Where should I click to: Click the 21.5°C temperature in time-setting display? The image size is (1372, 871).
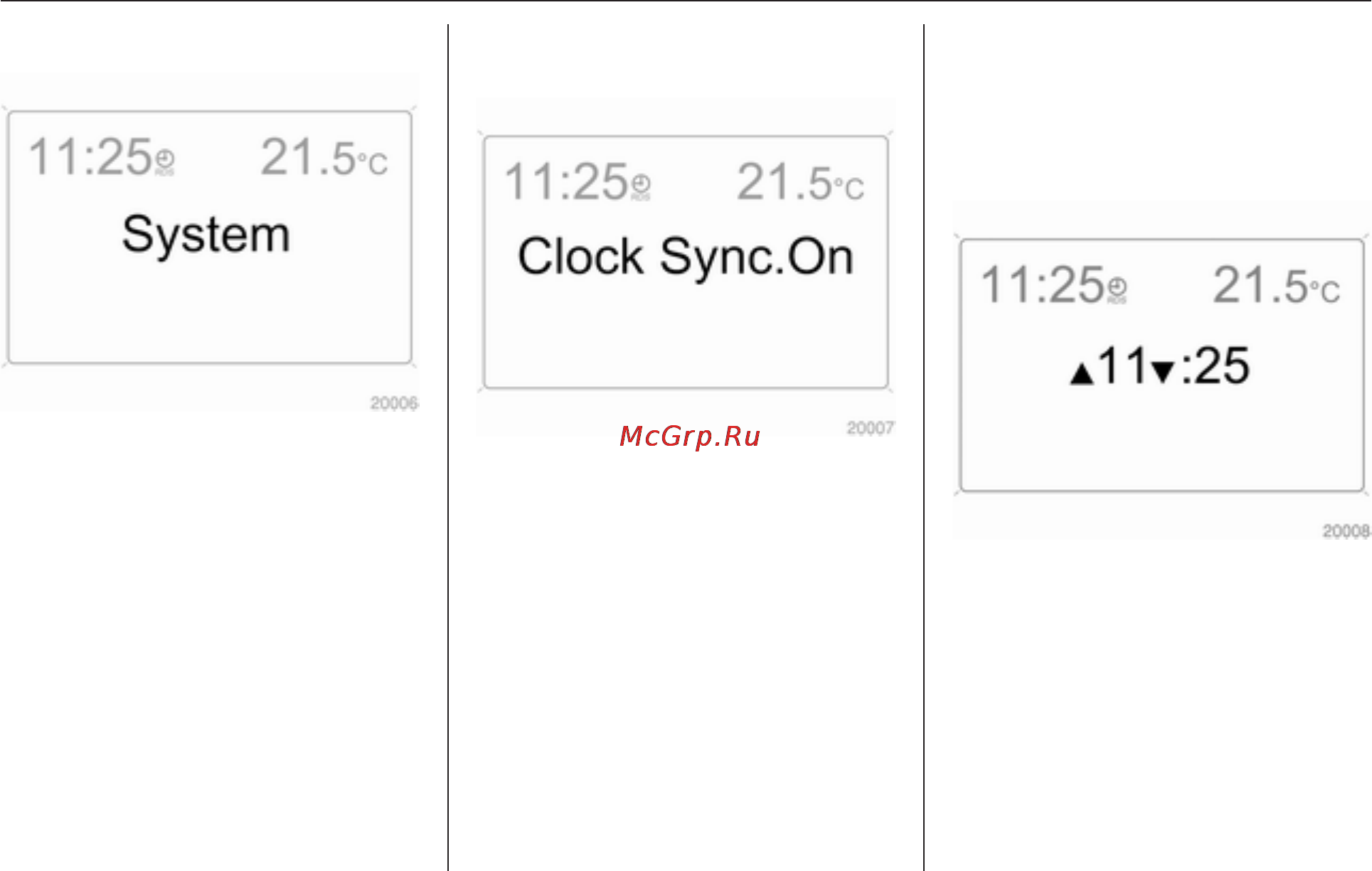point(1277,285)
